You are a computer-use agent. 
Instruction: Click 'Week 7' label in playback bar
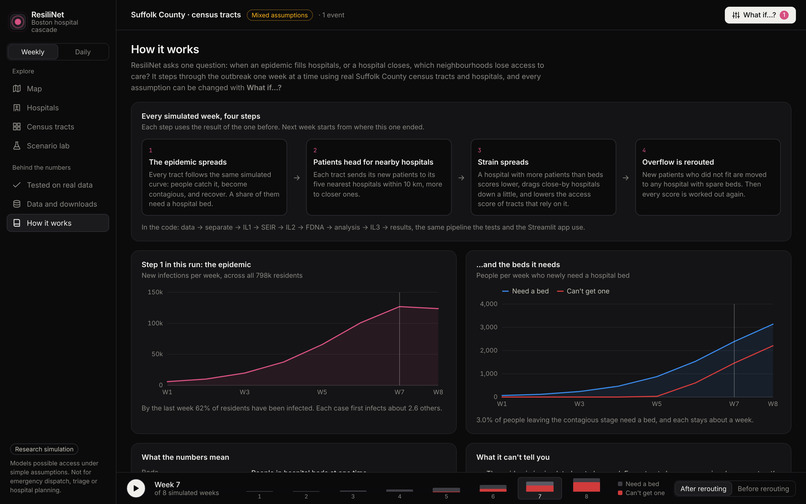(x=167, y=484)
